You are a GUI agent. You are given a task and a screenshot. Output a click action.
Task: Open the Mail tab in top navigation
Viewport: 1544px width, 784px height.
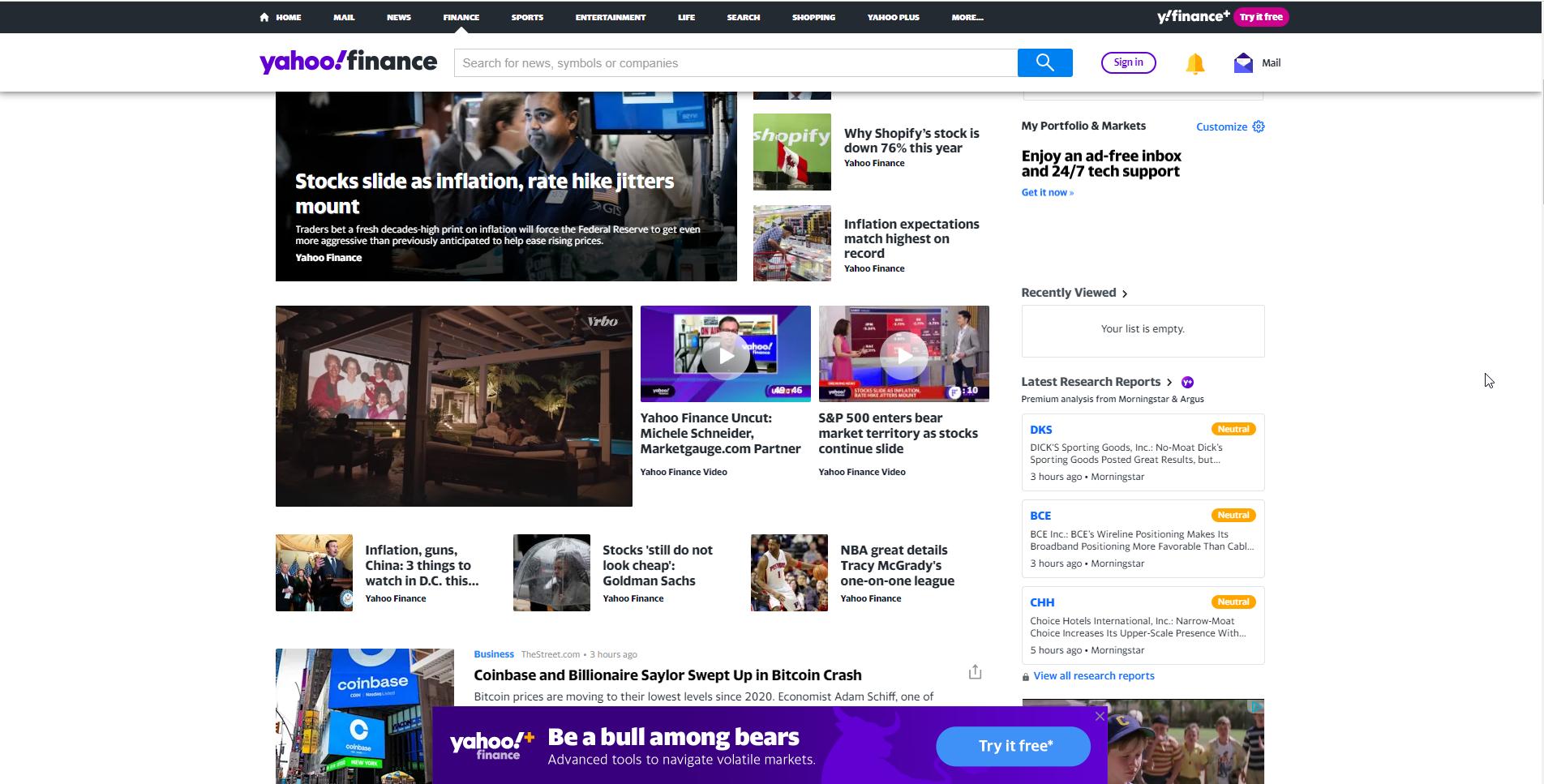(344, 17)
